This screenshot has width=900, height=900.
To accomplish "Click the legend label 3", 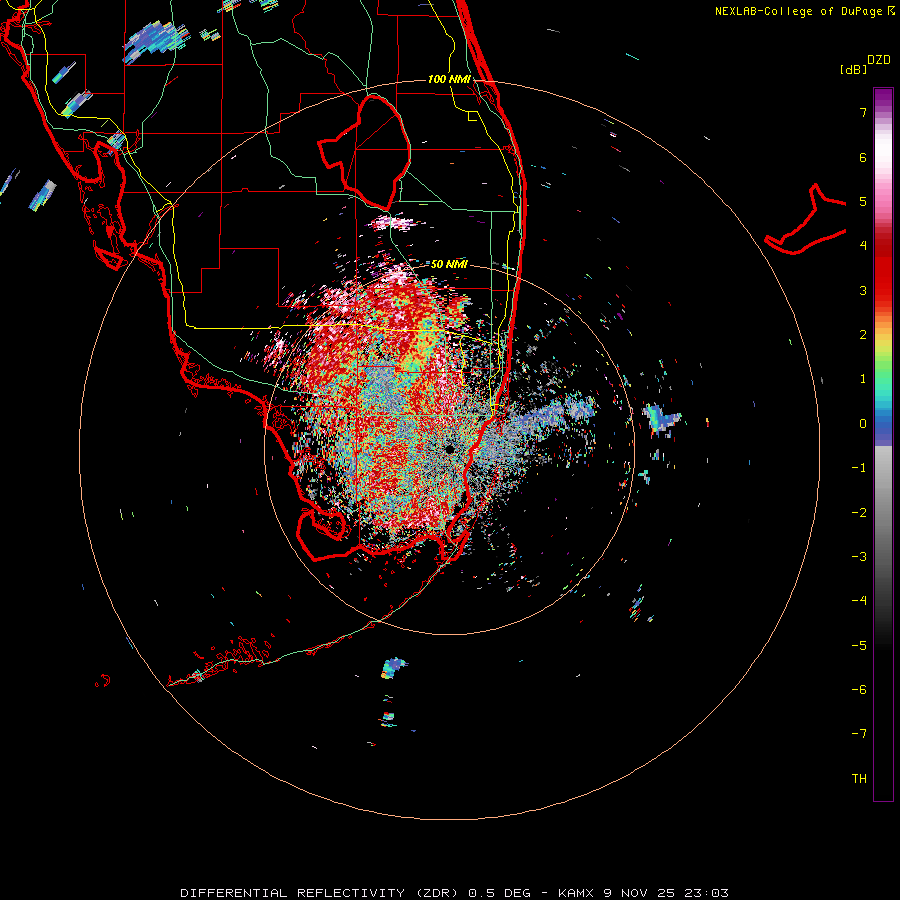I will click(863, 290).
